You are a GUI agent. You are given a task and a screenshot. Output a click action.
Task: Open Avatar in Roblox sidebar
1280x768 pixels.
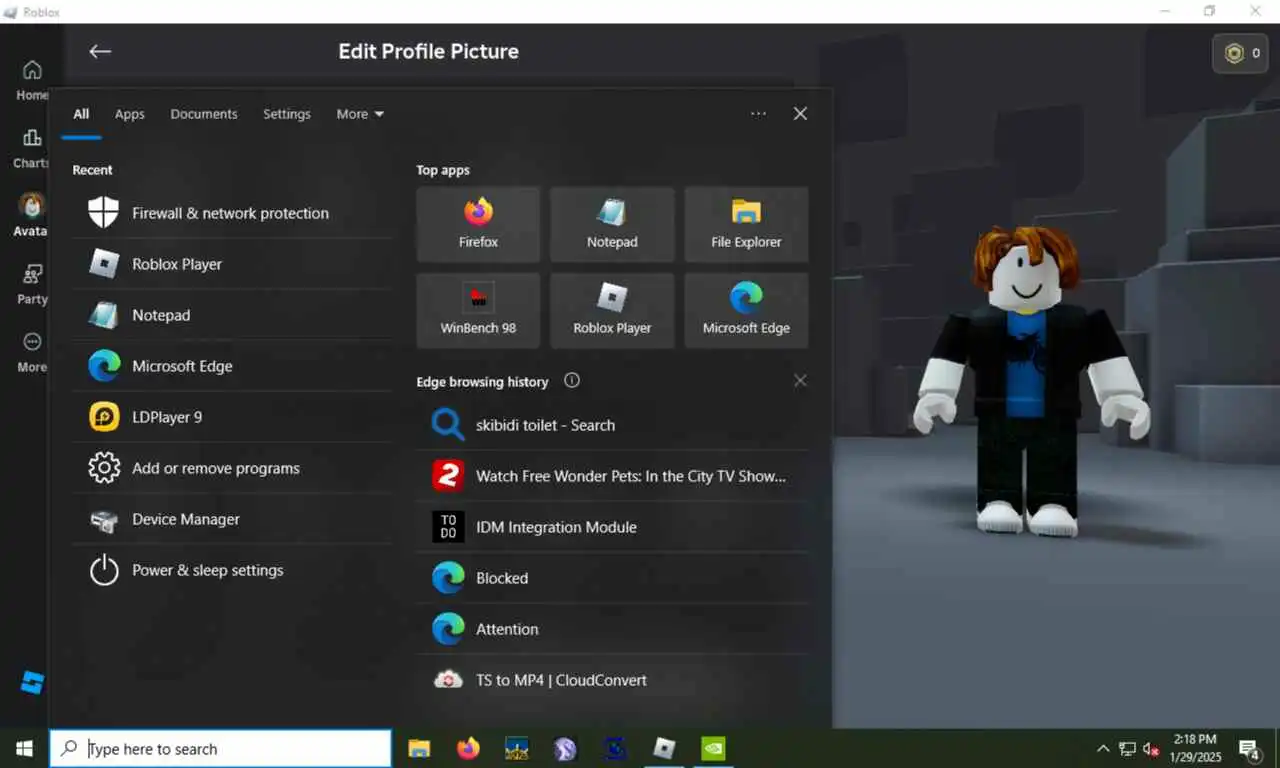[x=32, y=215]
